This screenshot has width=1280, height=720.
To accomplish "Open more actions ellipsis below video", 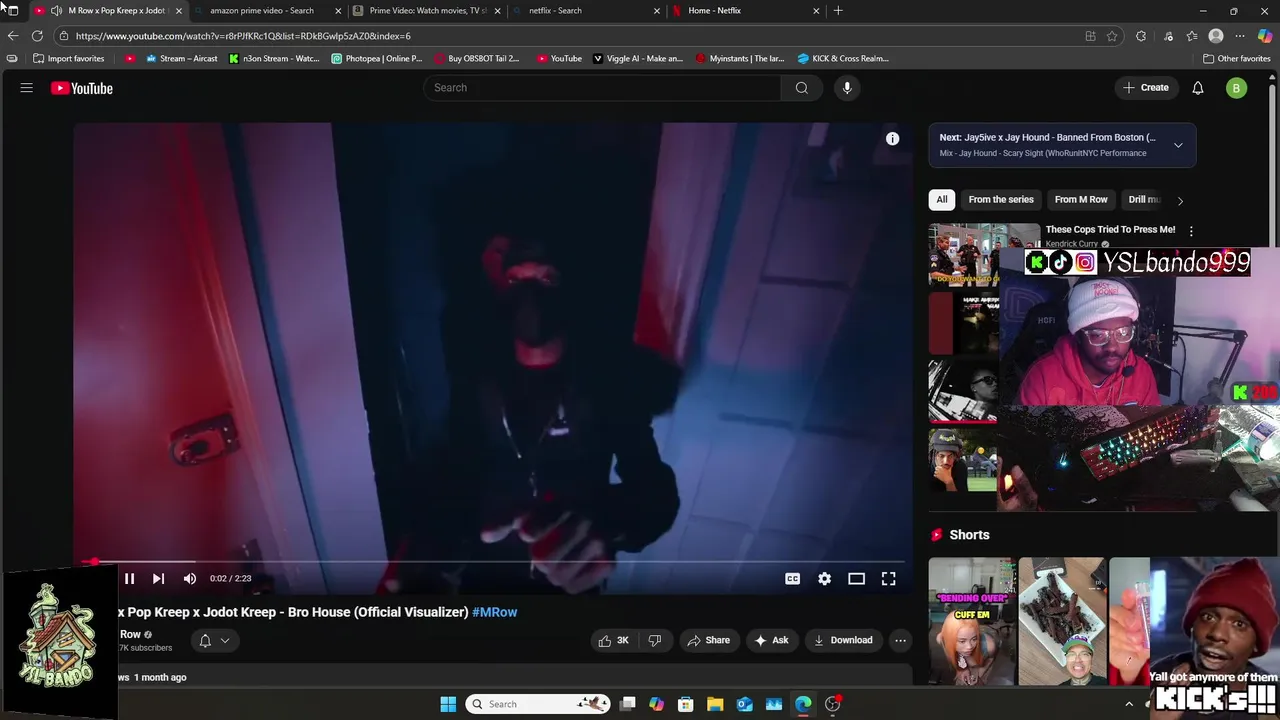I will [900, 640].
